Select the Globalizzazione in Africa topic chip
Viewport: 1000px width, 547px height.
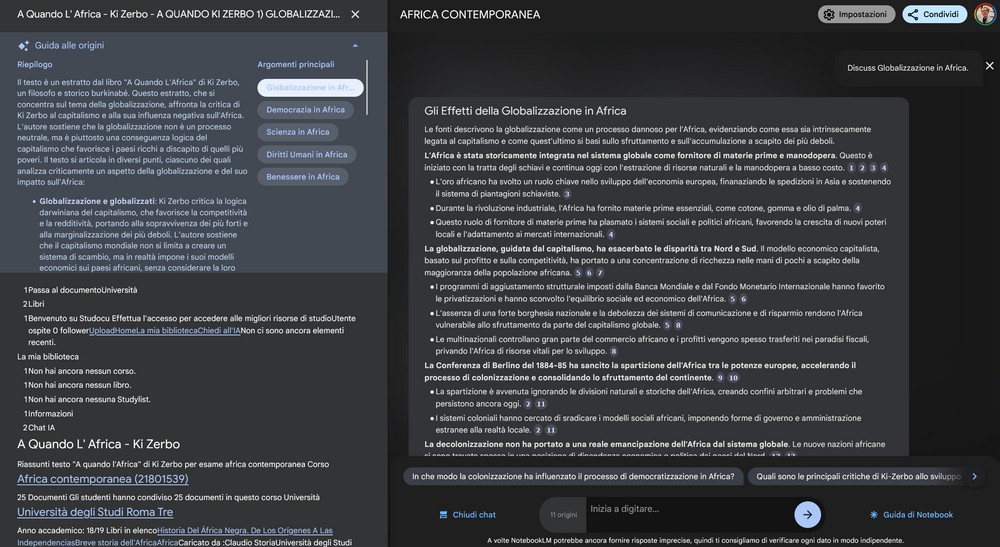(x=310, y=88)
